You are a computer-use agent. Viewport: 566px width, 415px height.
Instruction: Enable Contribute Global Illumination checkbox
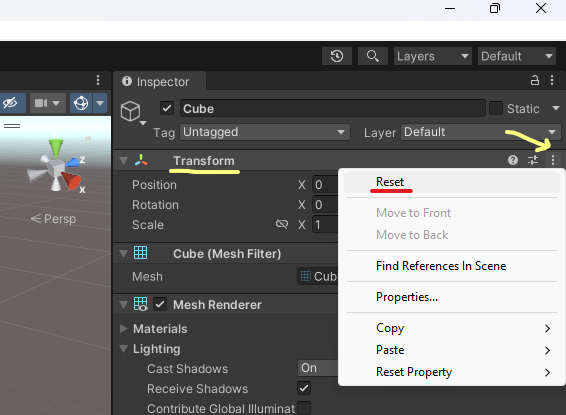pyautogui.click(x=304, y=408)
